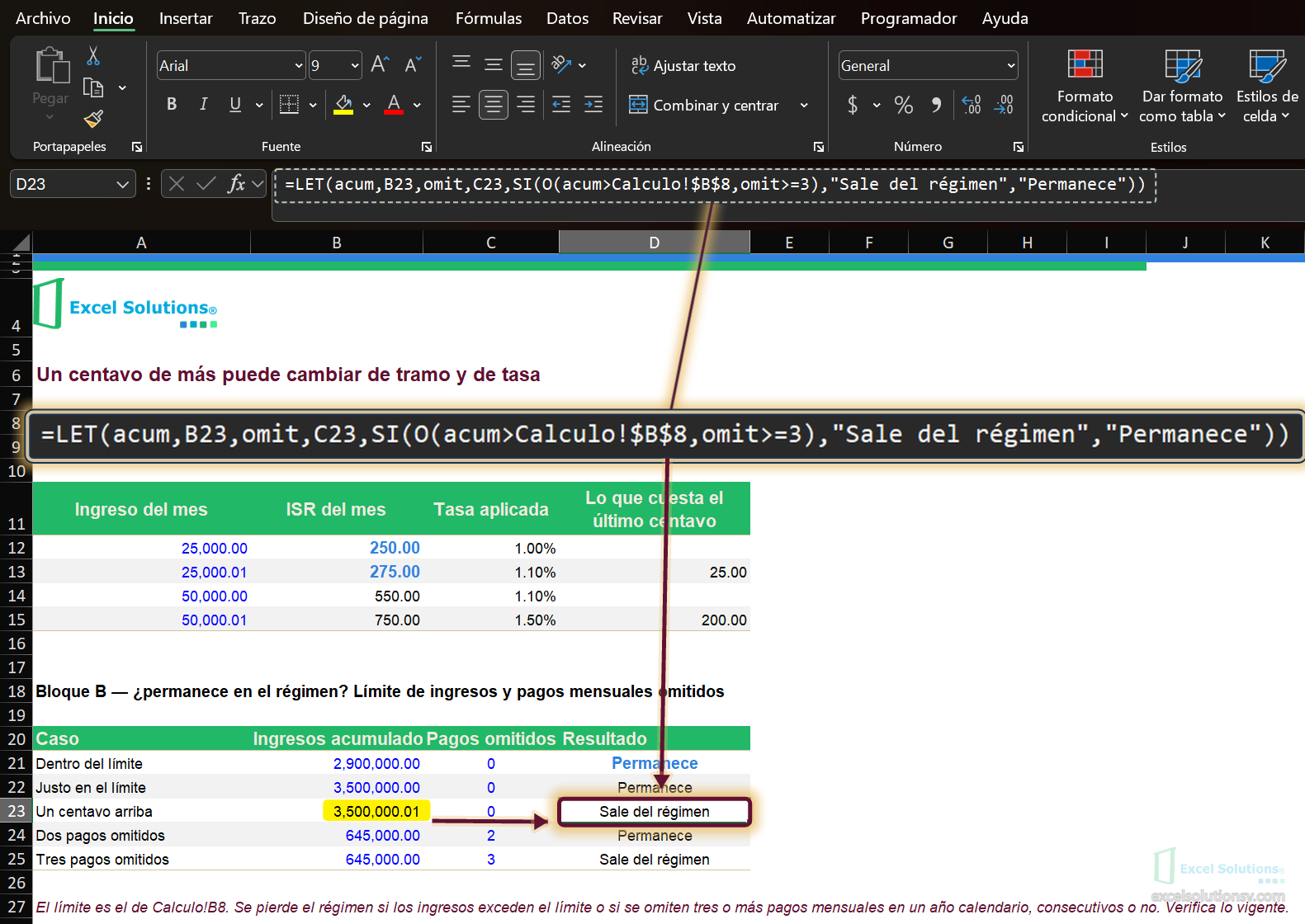This screenshot has width=1305, height=924.
Task: Click the Copy icon in Portapapeles
Action: point(93,87)
